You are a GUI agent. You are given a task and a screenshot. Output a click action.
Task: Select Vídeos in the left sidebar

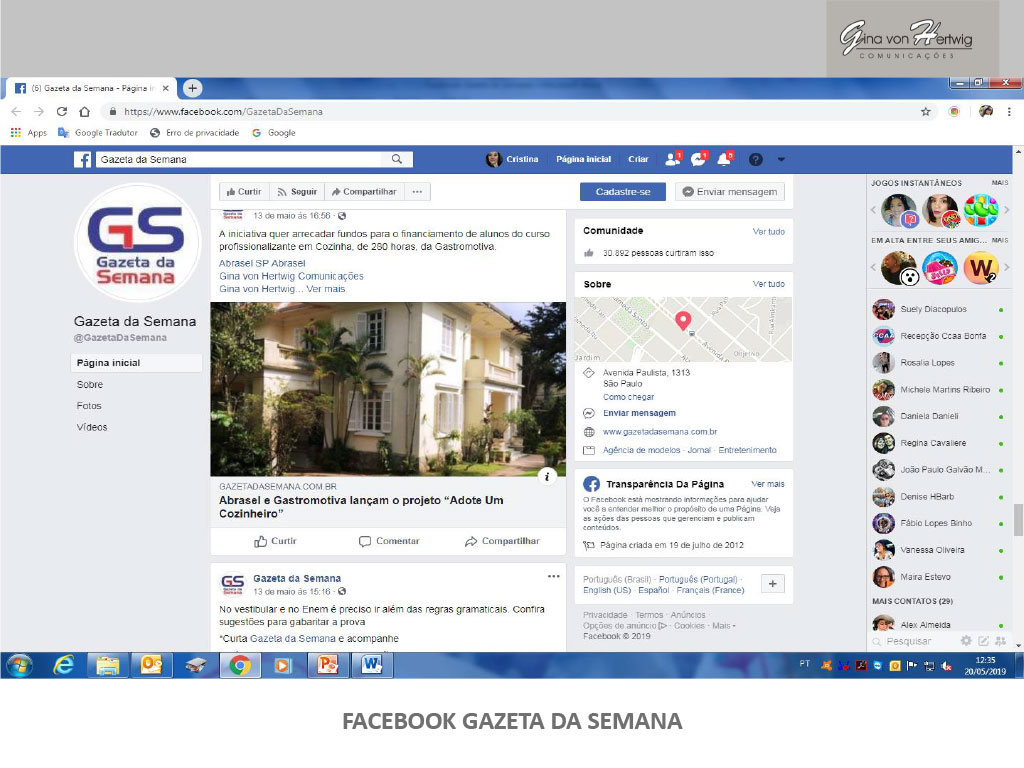coord(91,427)
